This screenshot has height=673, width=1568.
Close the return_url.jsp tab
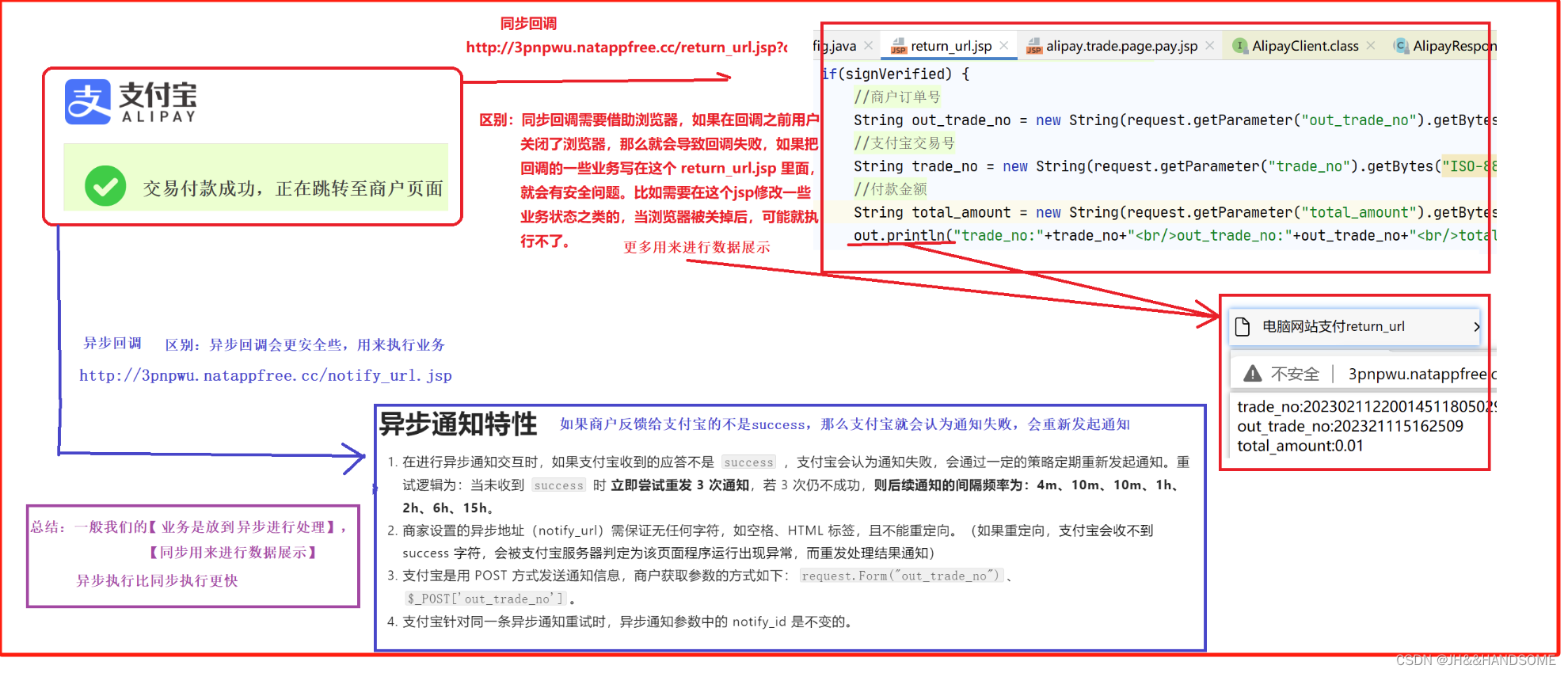(1003, 46)
